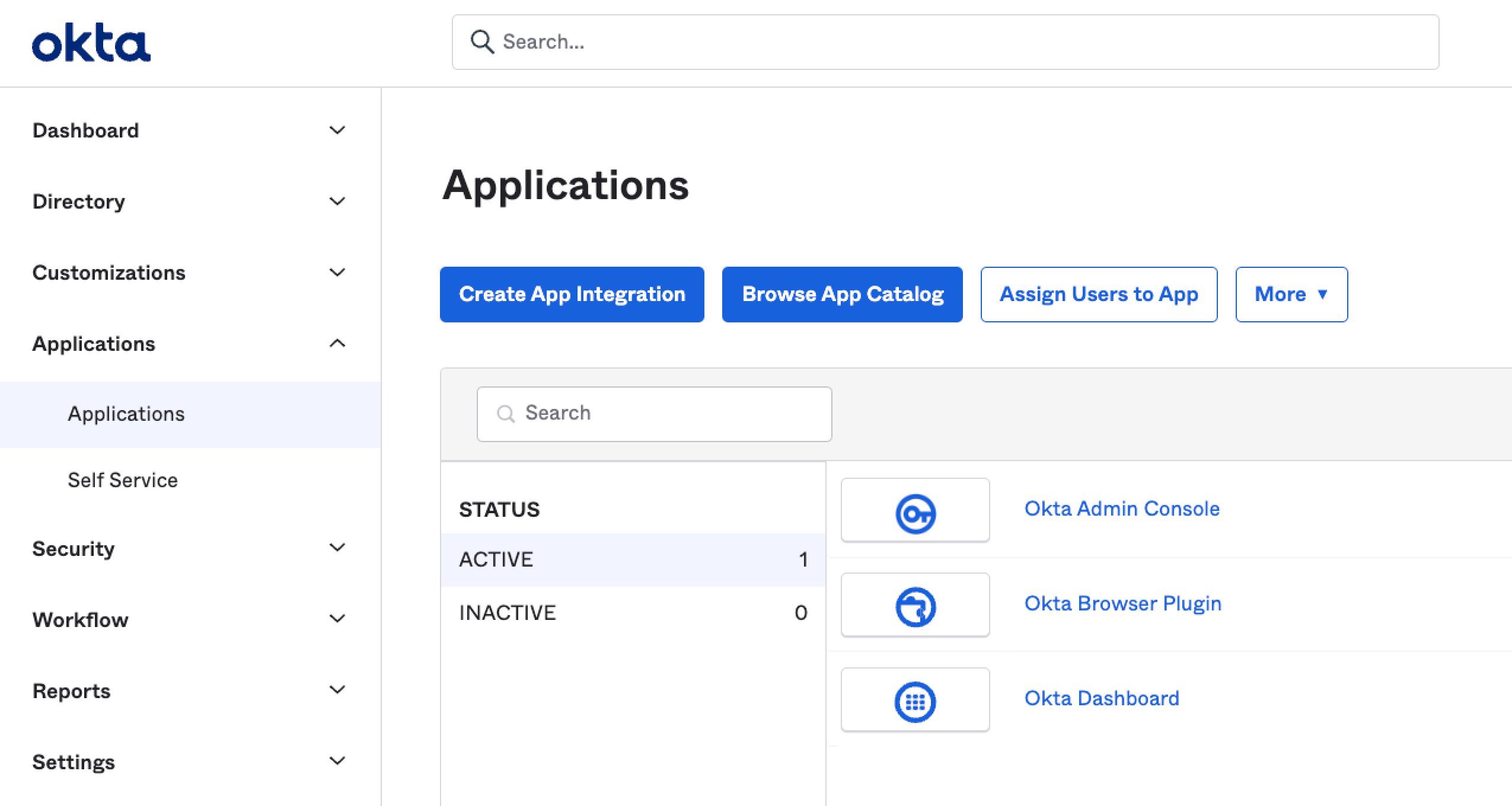Select the Applications sub-menu item
Viewport: 1512px width, 806px height.
126,414
